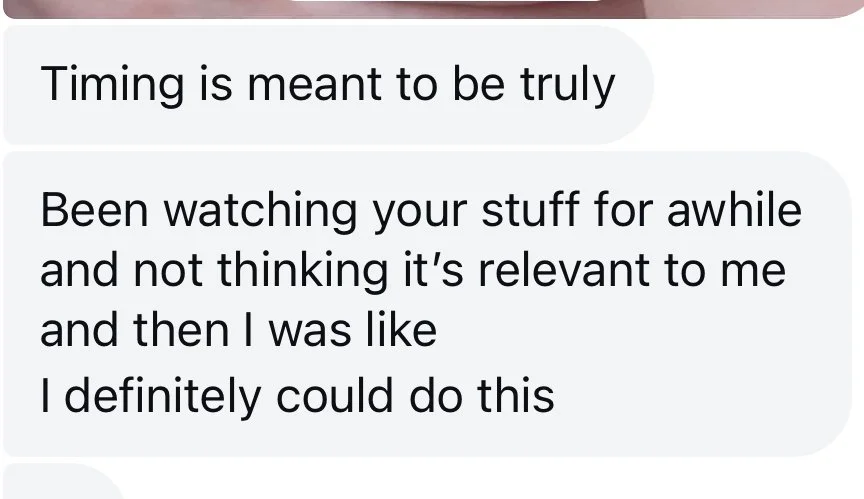Click the word 'truly' in the first message
864x499 pixels.
pos(567,85)
